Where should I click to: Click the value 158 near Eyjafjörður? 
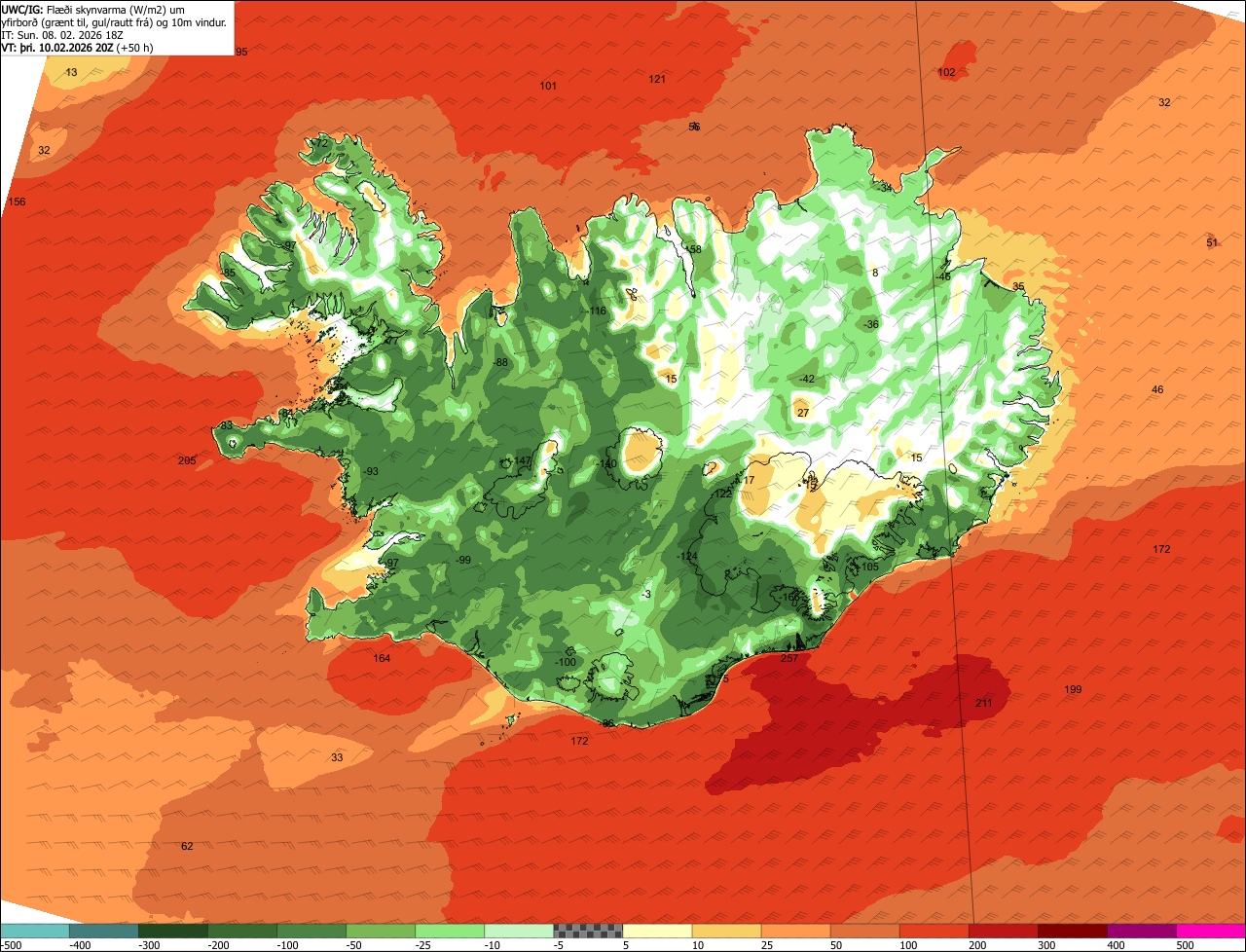click(693, 250)
